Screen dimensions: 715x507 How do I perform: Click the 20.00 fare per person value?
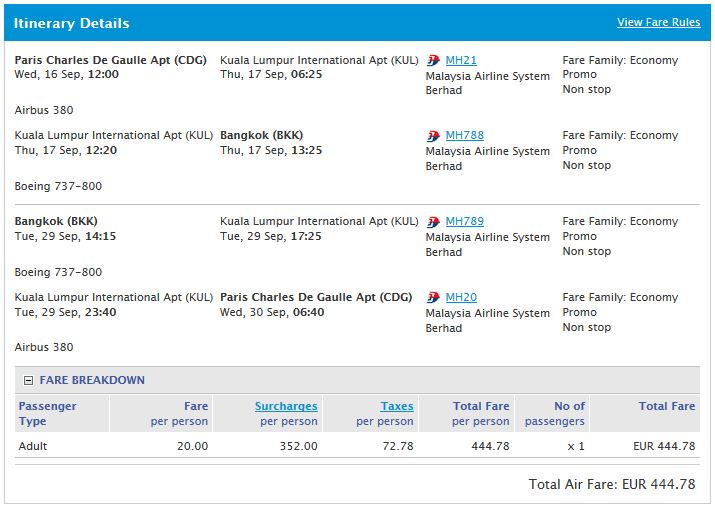coord(192,446)
